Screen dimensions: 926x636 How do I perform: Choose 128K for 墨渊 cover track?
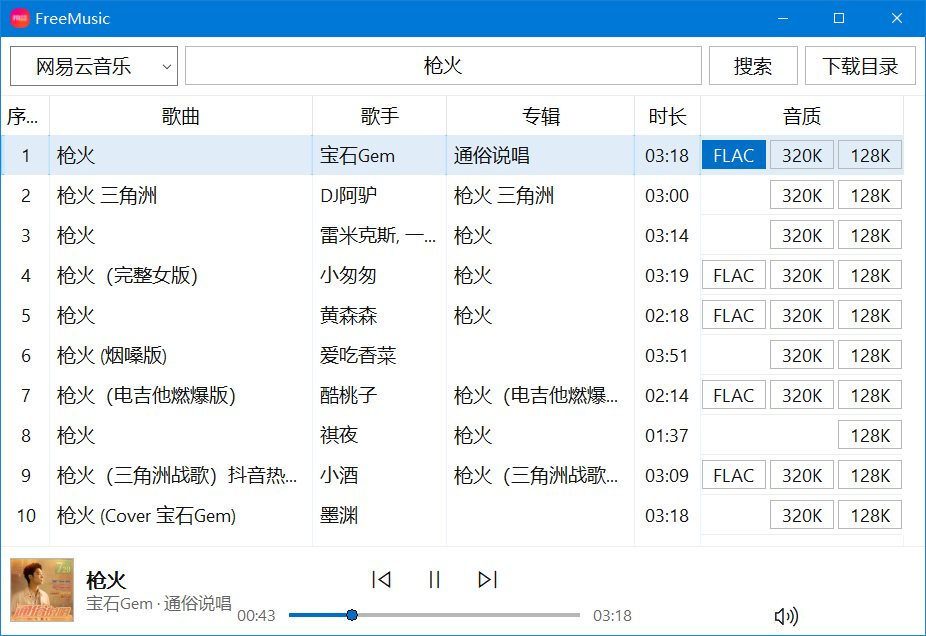[870, 516]
